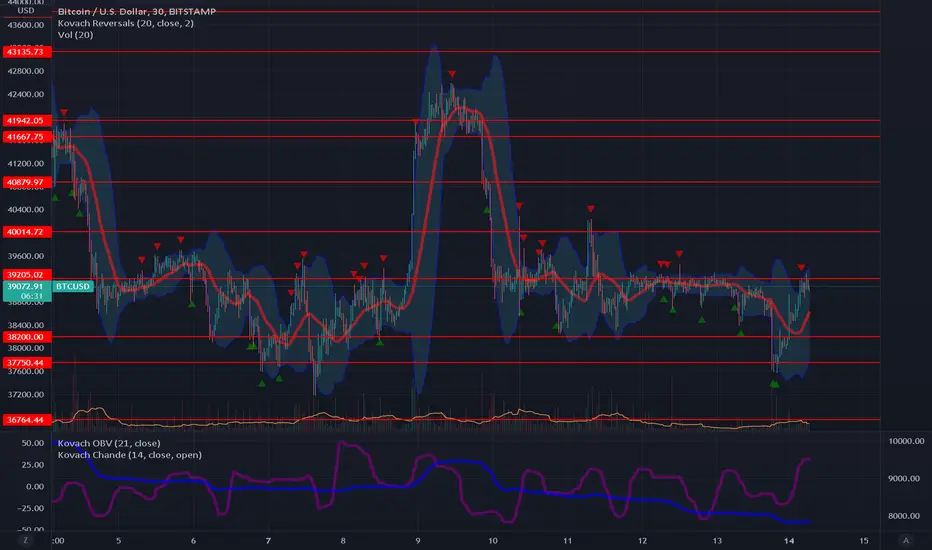Click the 0.00 value on the Chande scale
Viewport: 932px width, 550px height.
(34, 486)
